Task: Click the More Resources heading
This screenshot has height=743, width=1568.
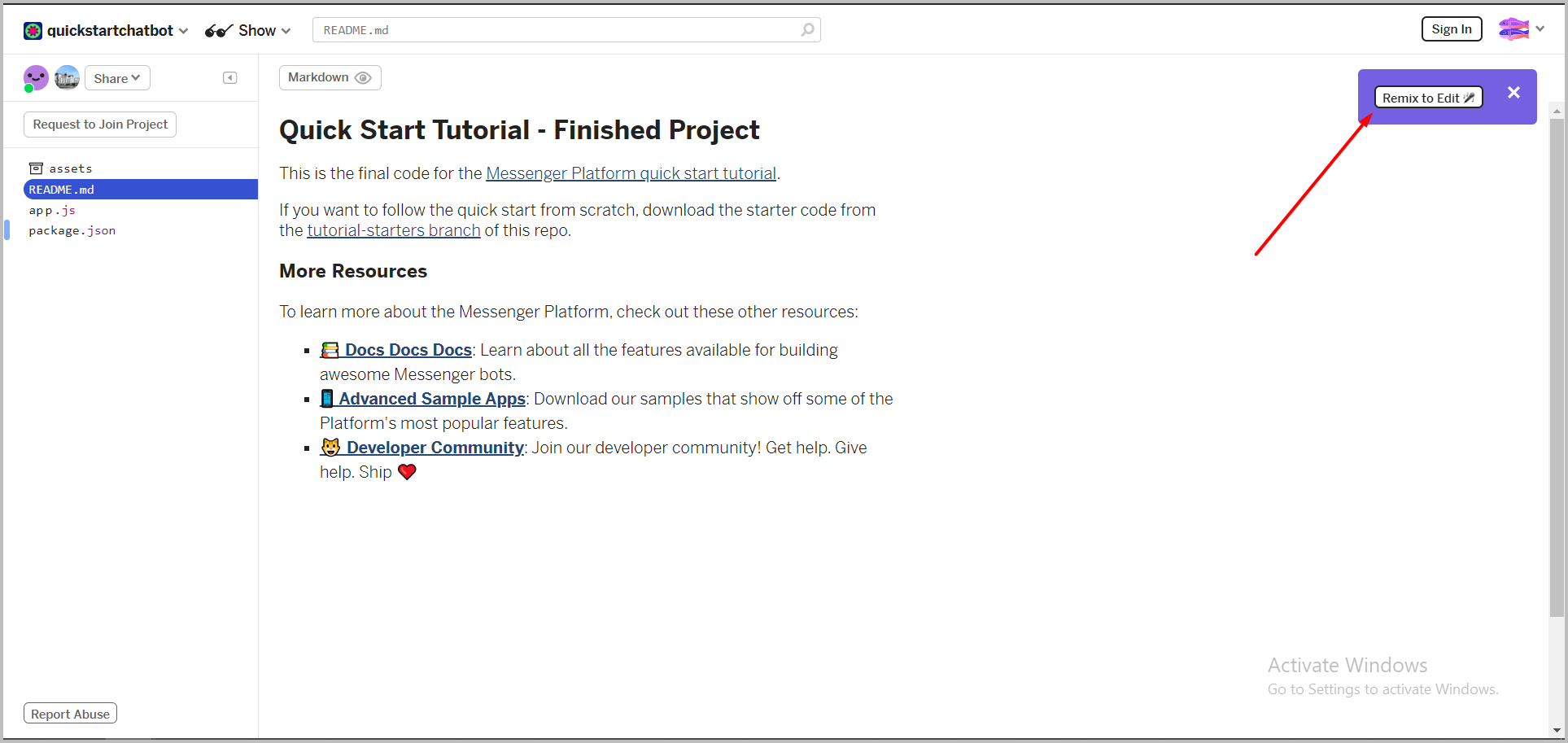Action: pos(353,271)
